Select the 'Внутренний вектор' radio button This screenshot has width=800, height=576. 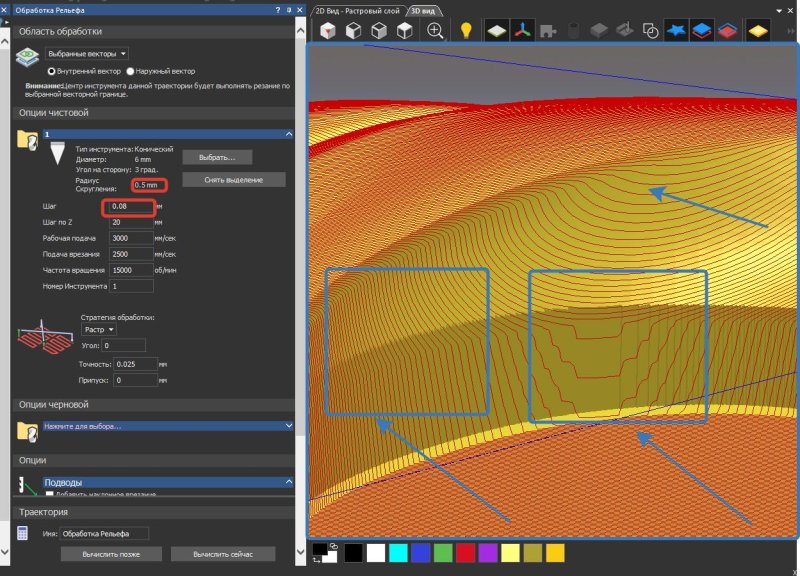[x=53, y=72]
